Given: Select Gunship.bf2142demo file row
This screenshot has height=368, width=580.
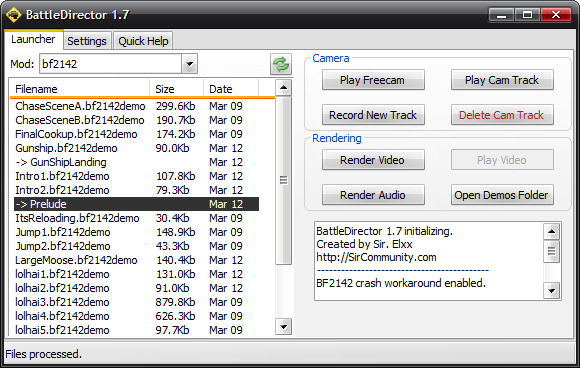Looking at the screenshot, I should pyautogui.click(x=136, y=148).
